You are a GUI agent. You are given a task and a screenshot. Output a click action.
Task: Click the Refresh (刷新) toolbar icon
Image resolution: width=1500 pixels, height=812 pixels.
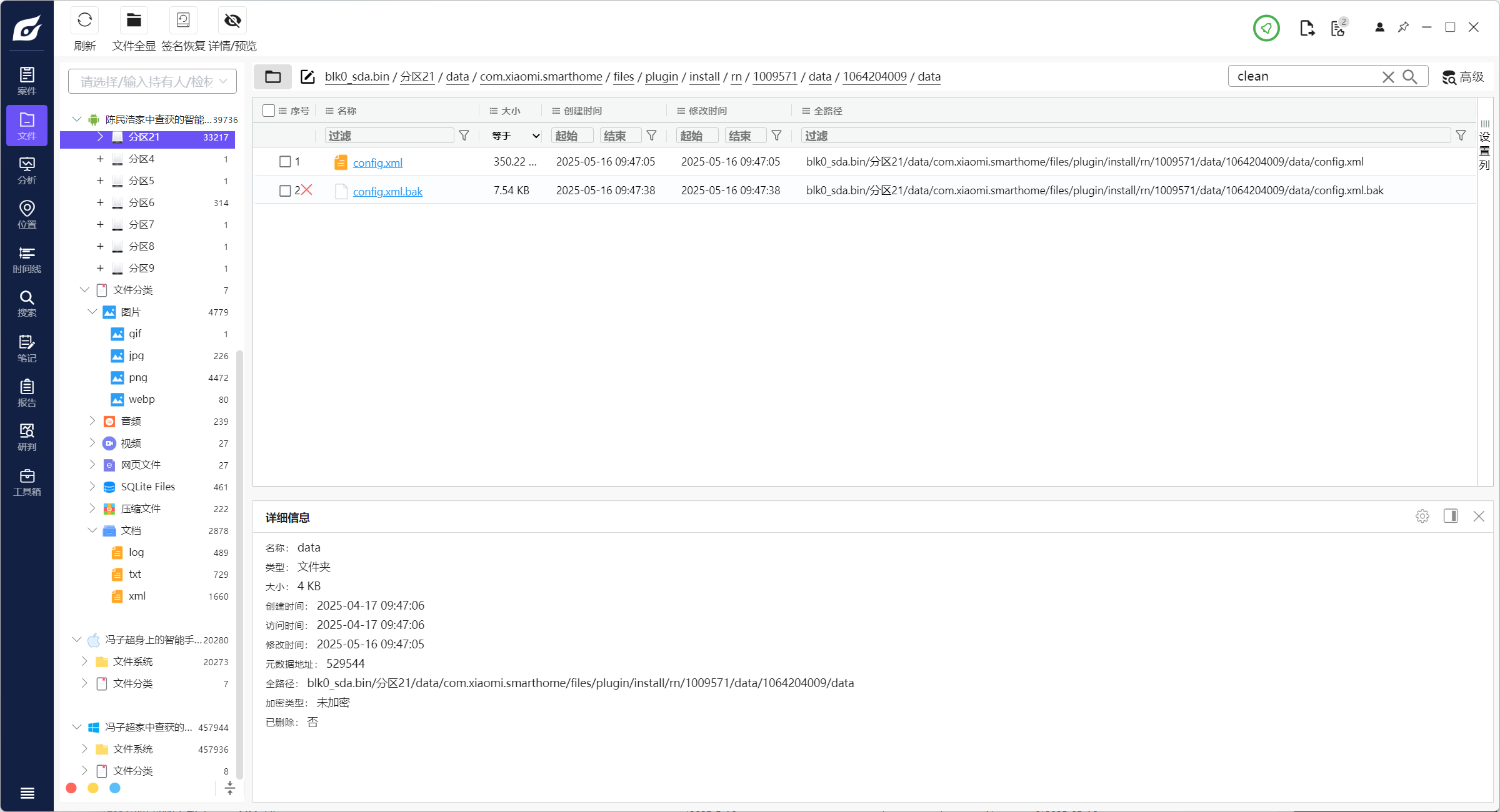click(84, 21)
